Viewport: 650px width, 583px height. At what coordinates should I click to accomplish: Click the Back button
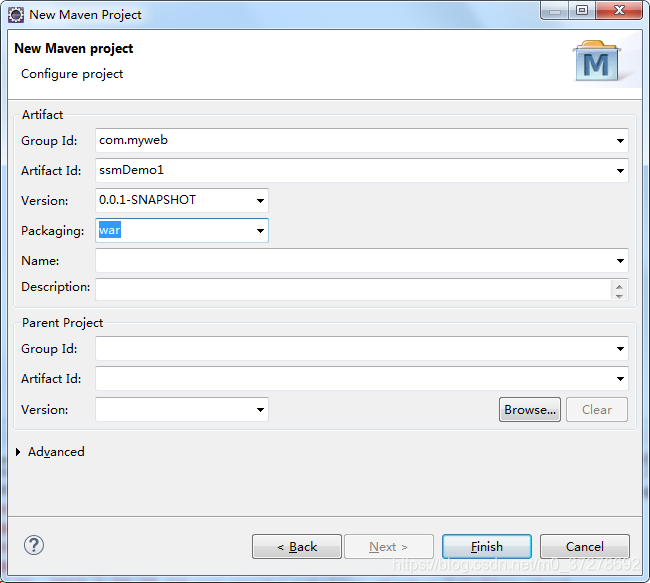(297, 547)
